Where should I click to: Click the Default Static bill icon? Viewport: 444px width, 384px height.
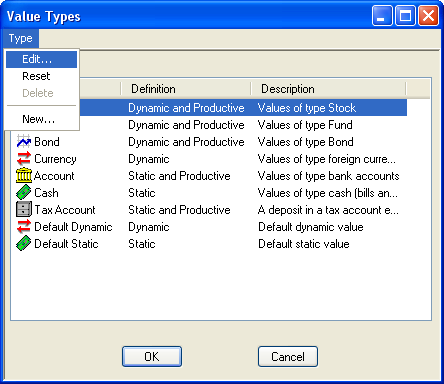tap(24, 244)
